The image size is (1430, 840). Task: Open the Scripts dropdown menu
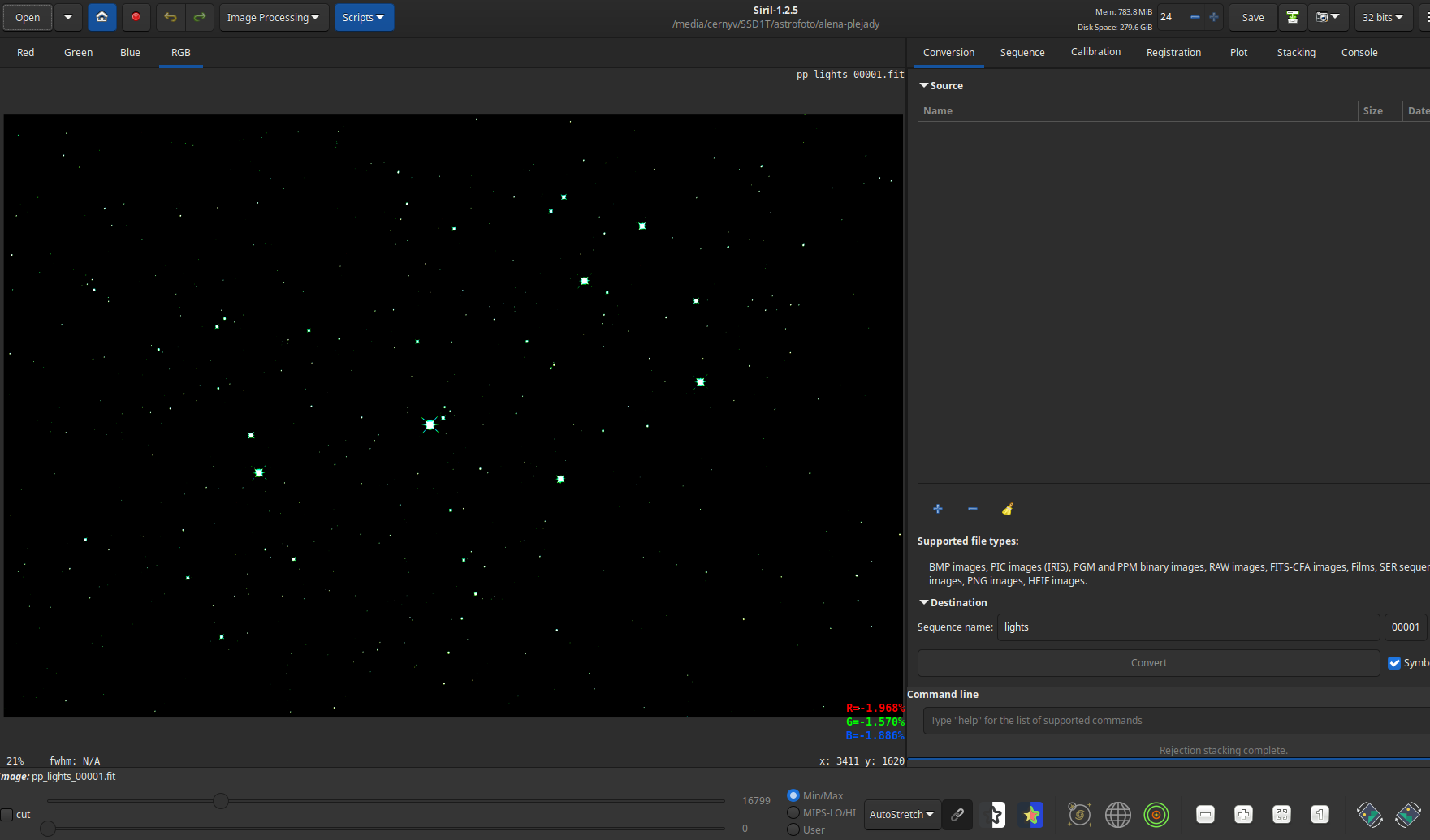[x=364, y=17]
